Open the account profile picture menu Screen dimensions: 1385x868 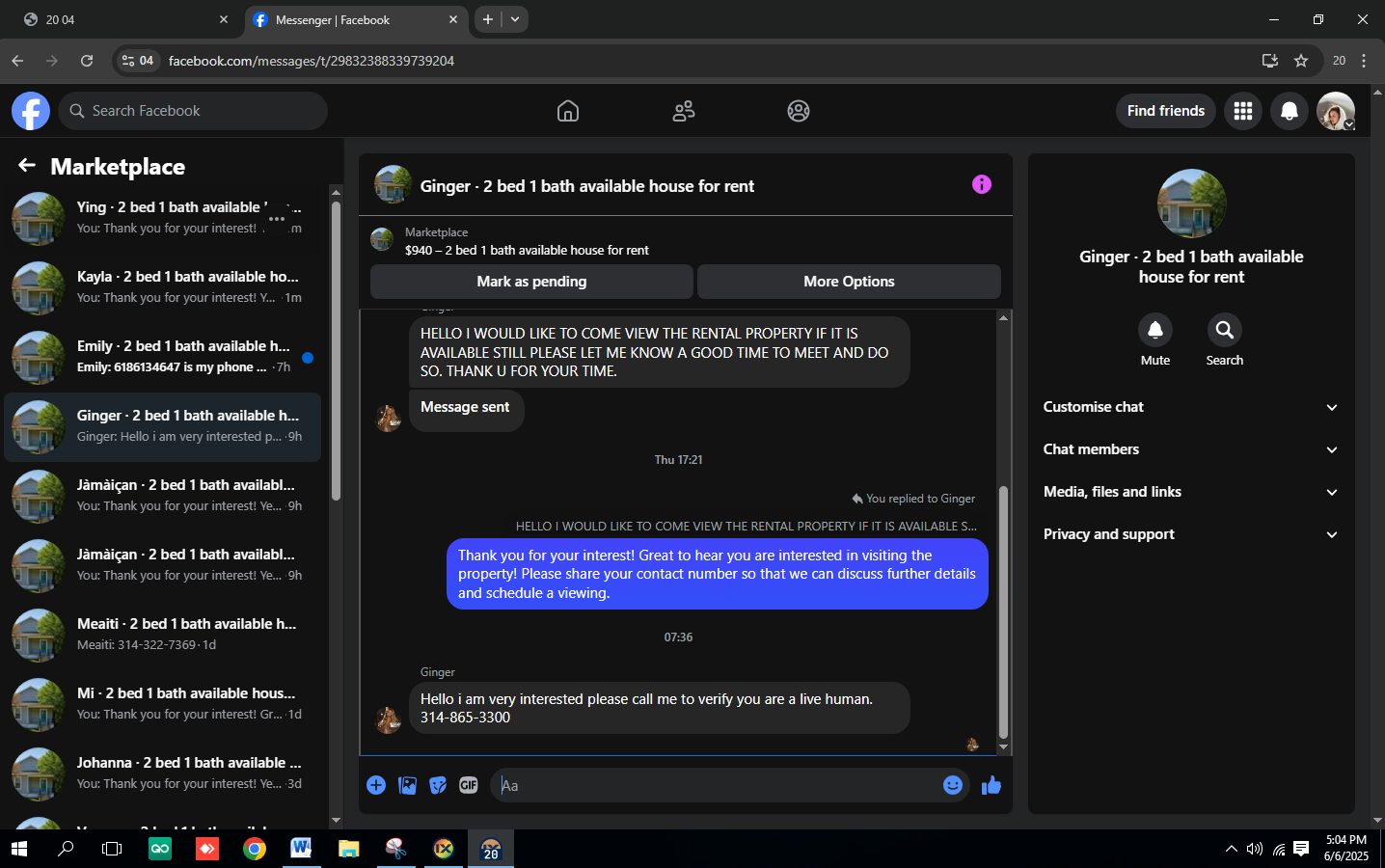(x=1336, y=111)
